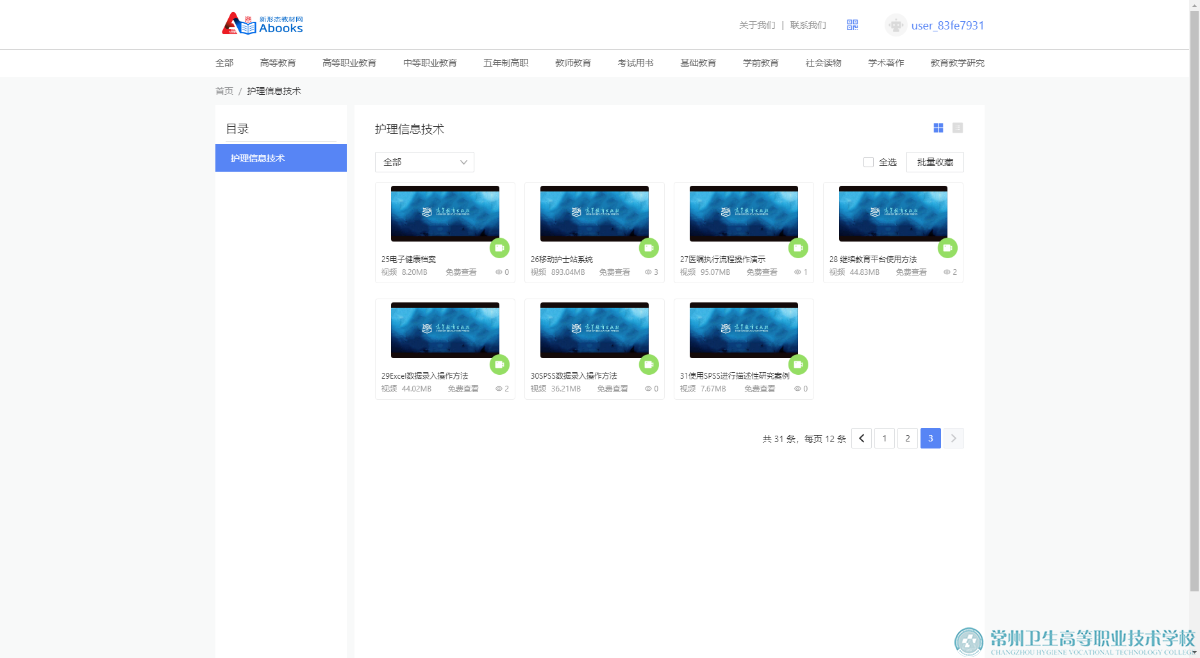Select 护理信息技术 in the sidebar catalog
This screenshot has height=658, width=1200.
280,158
